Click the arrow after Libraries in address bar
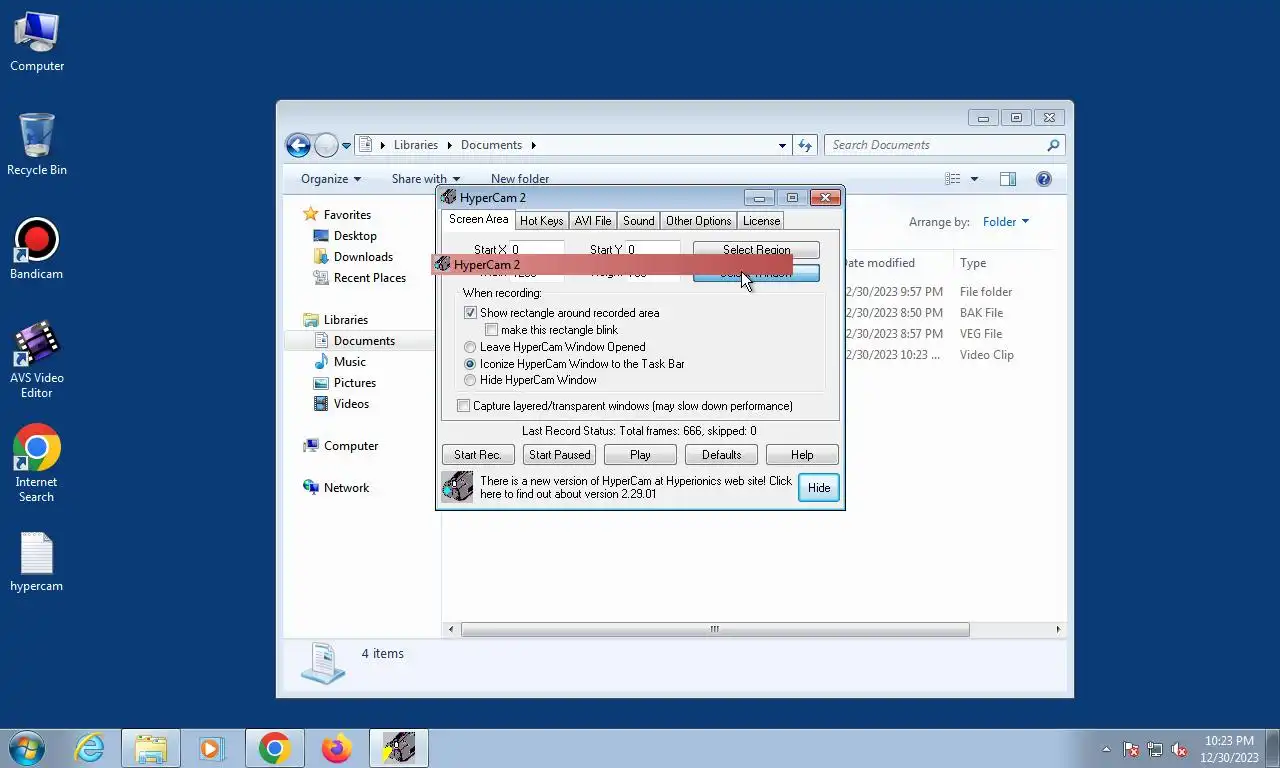 pos(450,145)
